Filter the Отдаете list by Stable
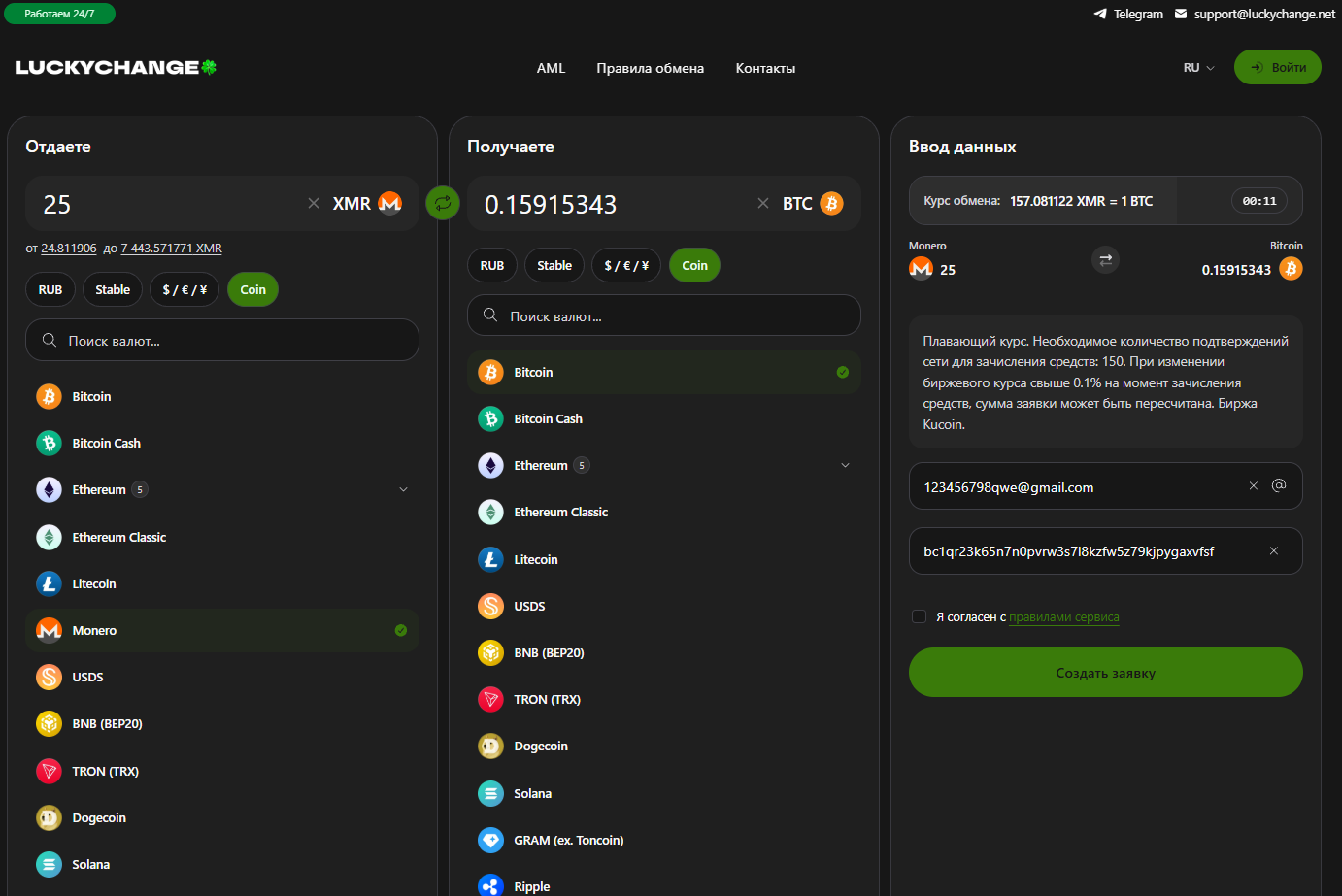This screenshot has height=896, width=1342. click(113, 289)
